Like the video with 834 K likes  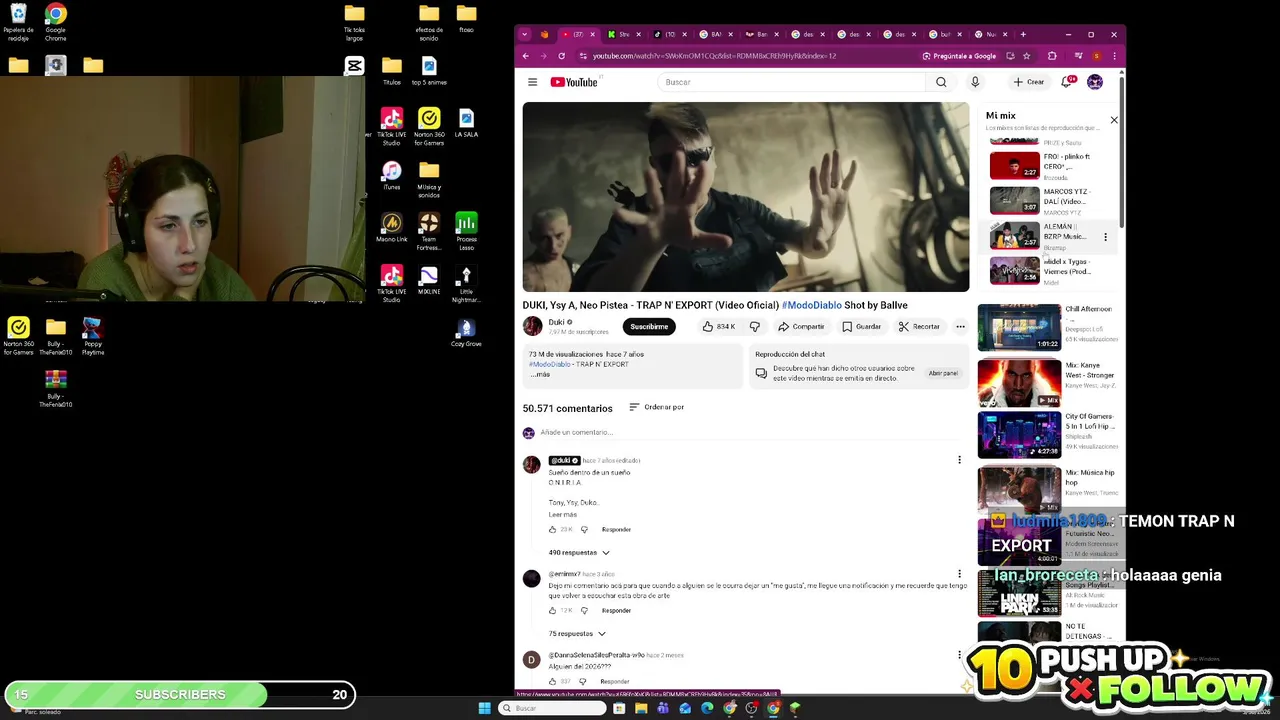coord(718,326)
